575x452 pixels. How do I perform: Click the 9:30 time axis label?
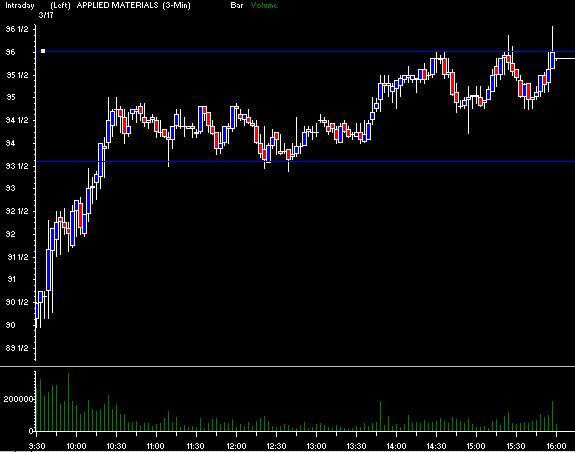point(37,446)
